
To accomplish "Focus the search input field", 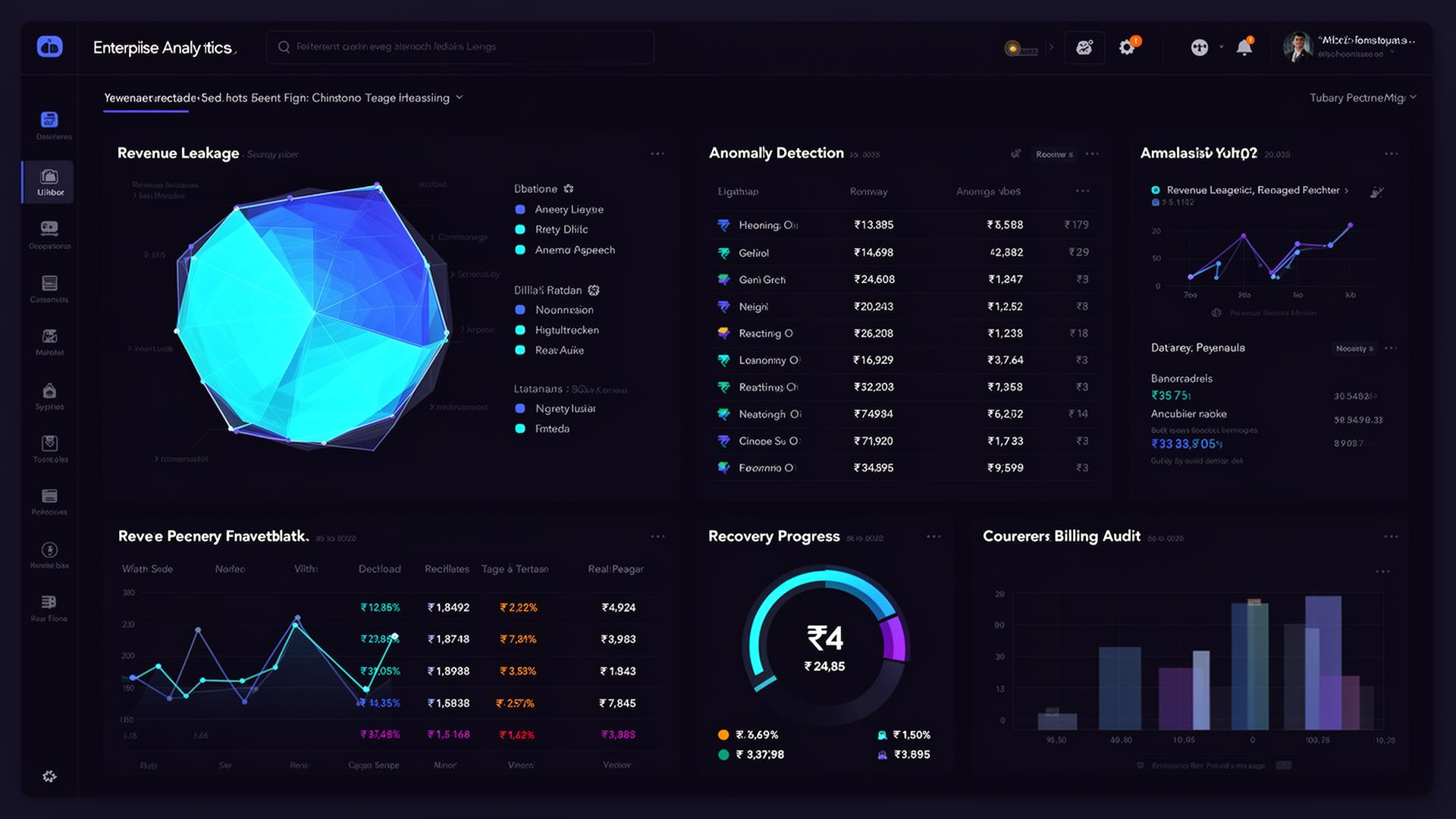I will [460, 47].
